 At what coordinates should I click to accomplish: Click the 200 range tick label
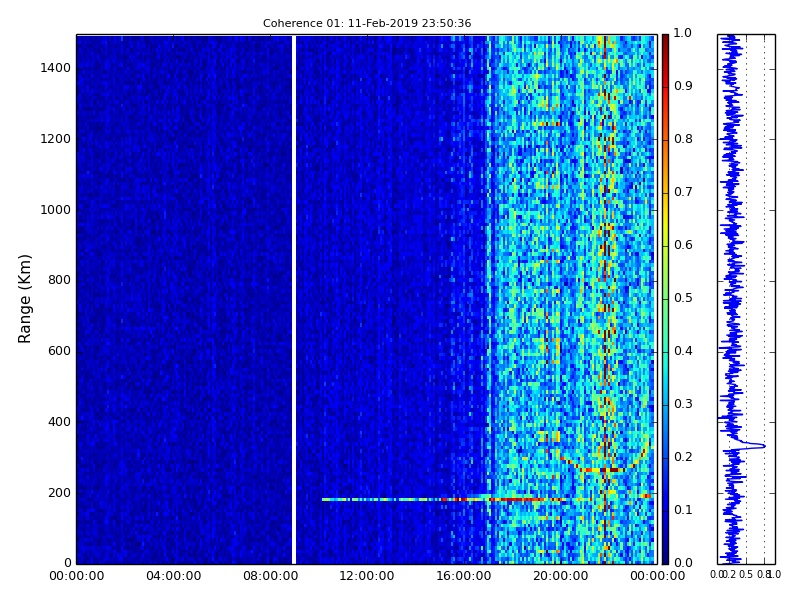(x=59, y=493)
